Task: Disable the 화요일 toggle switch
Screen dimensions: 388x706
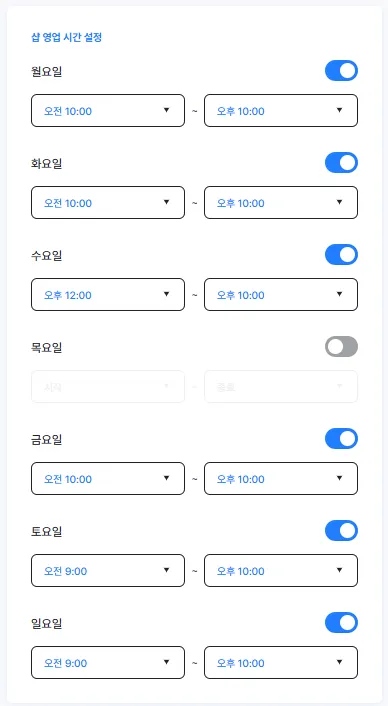Action: pyautogui.click(x=341, y=163)
